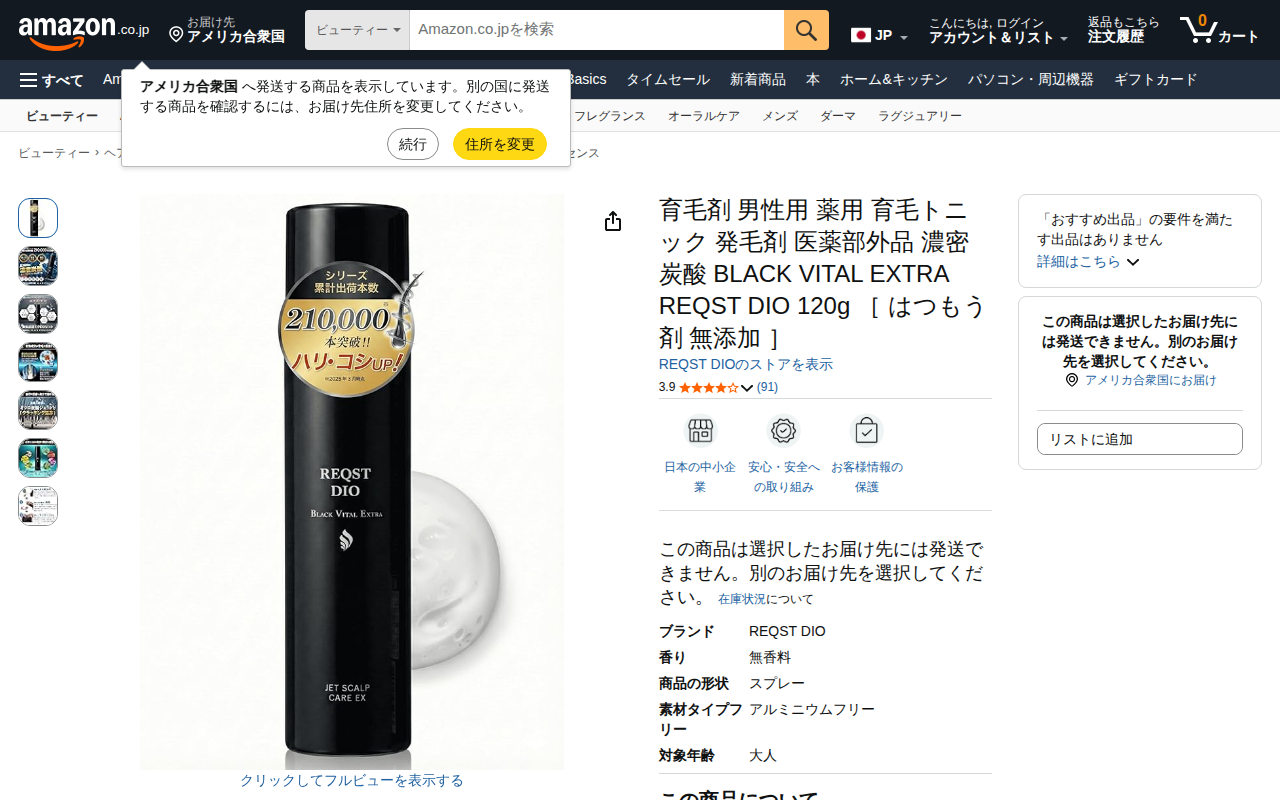Click the 日本の中小企業 storefront icon
The width and height of the screenshot is (1280, 800).
pos(700,431)
